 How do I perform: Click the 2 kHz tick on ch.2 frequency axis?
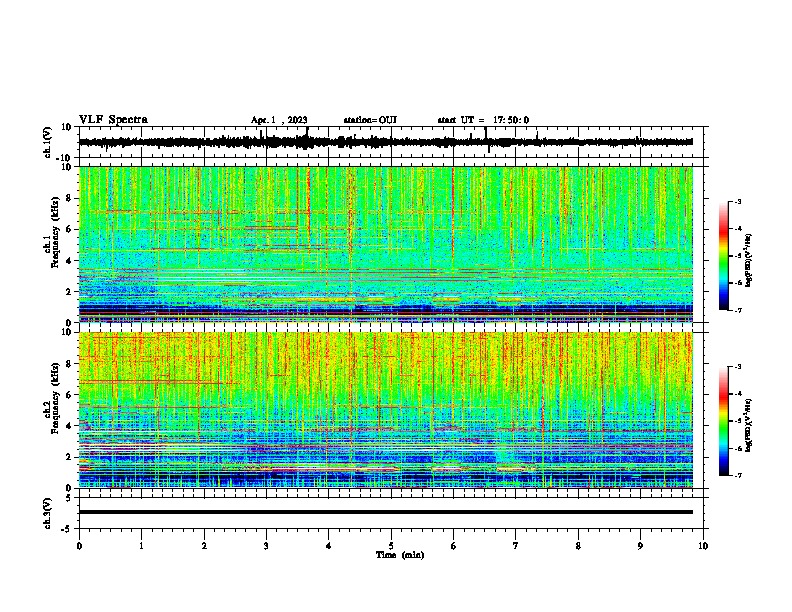(69, 457)
